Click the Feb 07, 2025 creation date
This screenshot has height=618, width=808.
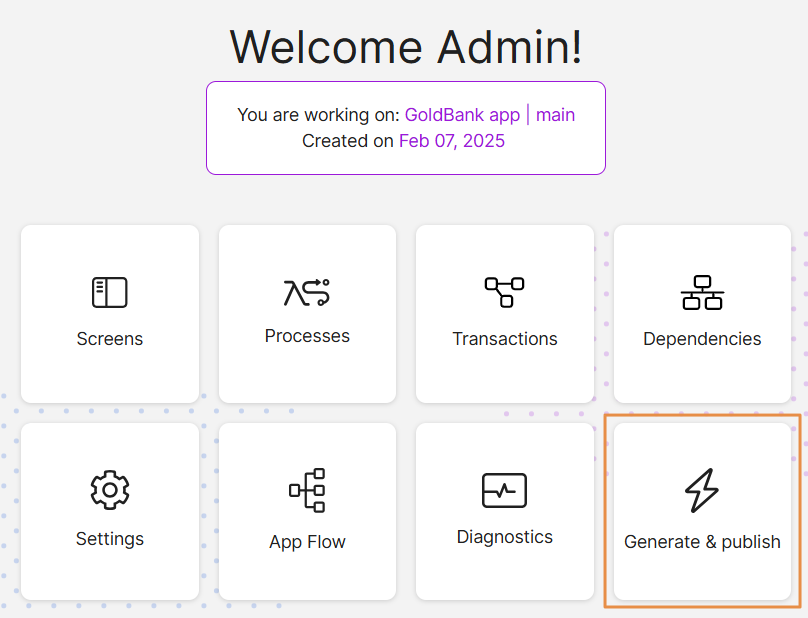pos(452,141)
